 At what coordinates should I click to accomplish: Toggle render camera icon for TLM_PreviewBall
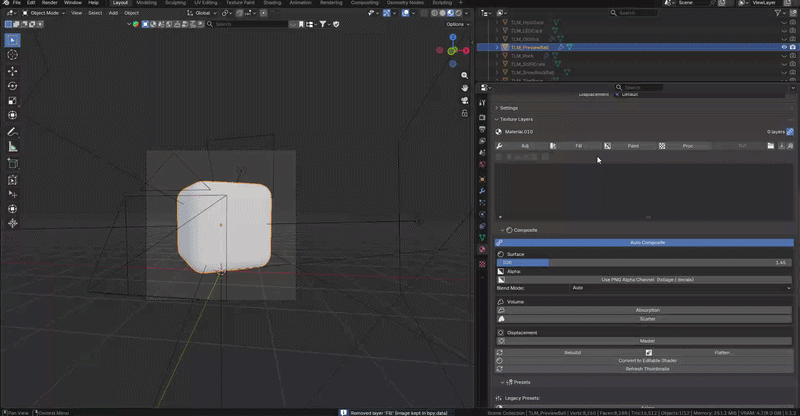792,47
